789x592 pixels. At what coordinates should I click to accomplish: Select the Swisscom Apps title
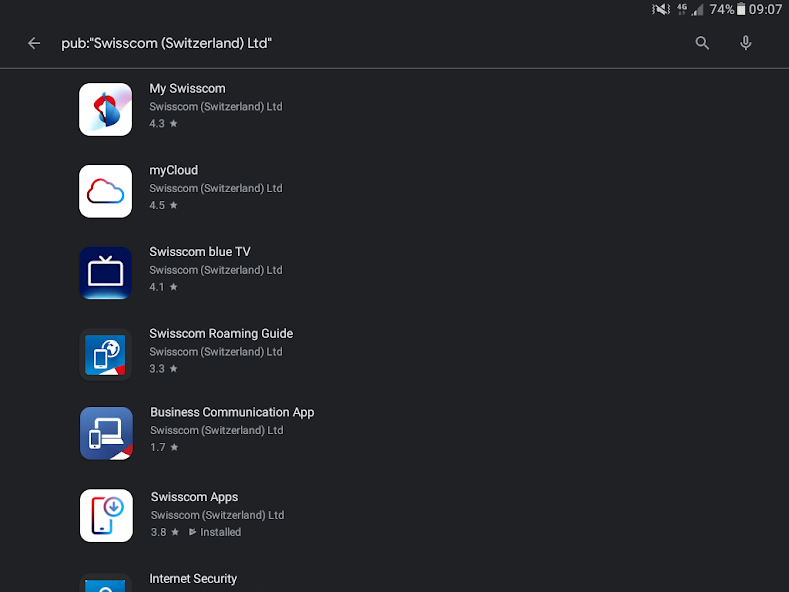coord(194,497)
